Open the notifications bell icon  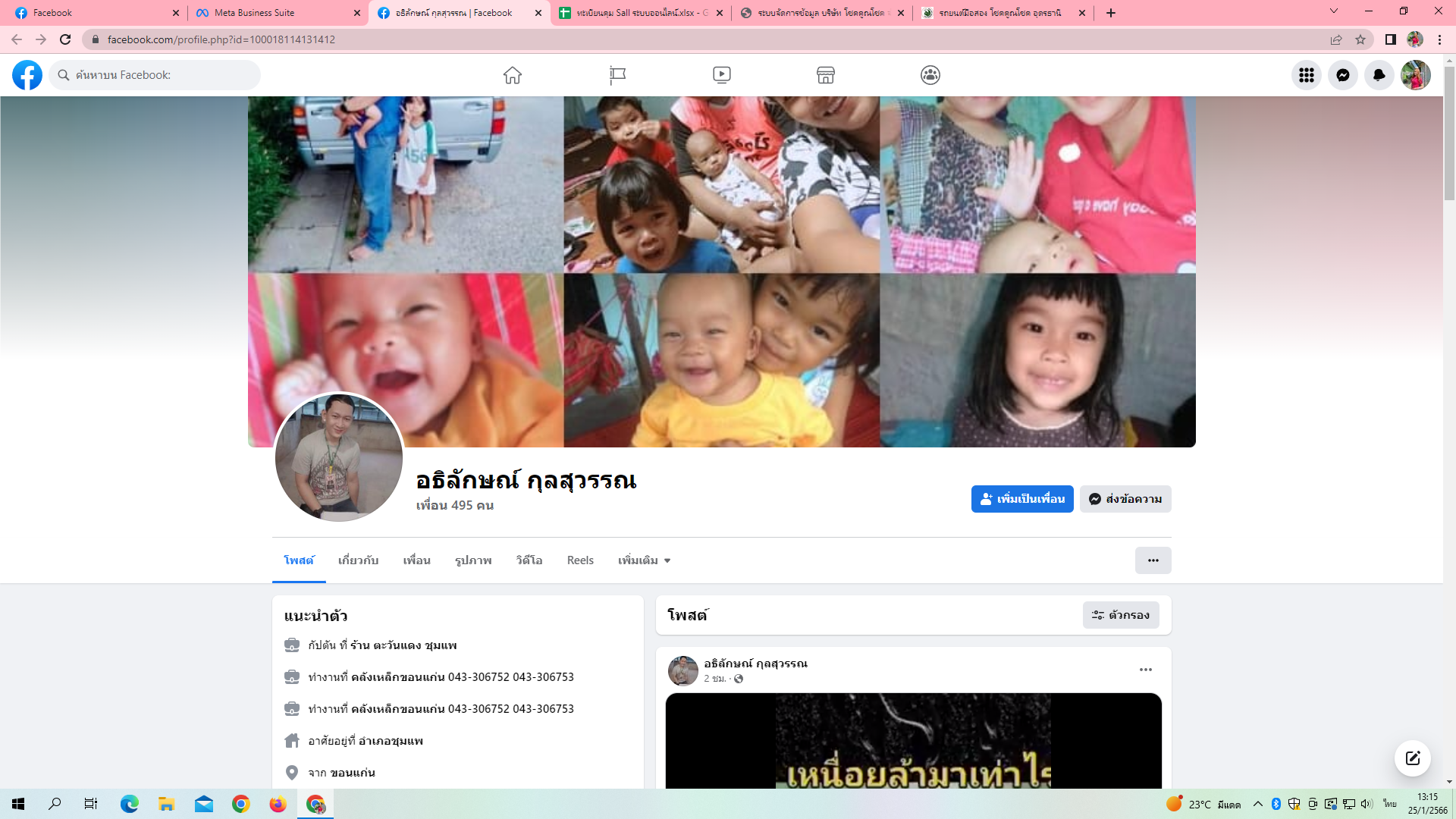pos(1379,75)
